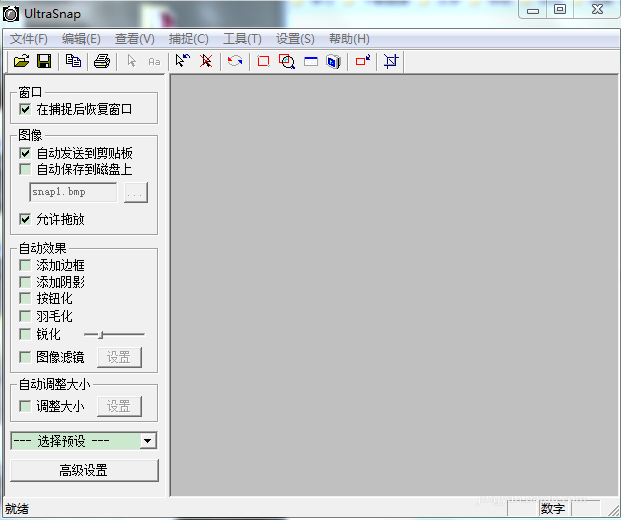Screen dimensions: 621x520
Task: Open the 帮助(H) menu
Action: click(x=349, y=39)
